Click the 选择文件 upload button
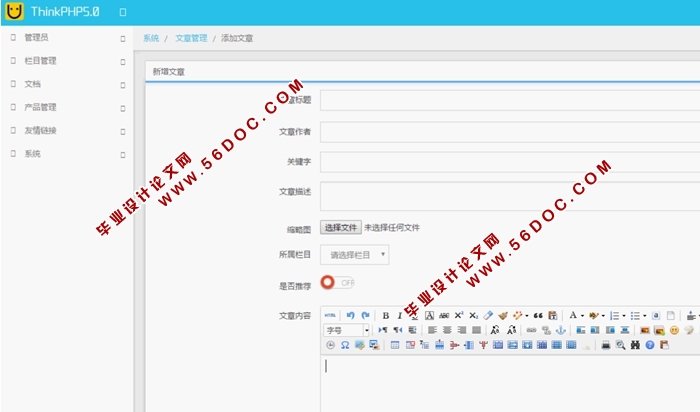700x412 pixels. click(x=341, y=228)
